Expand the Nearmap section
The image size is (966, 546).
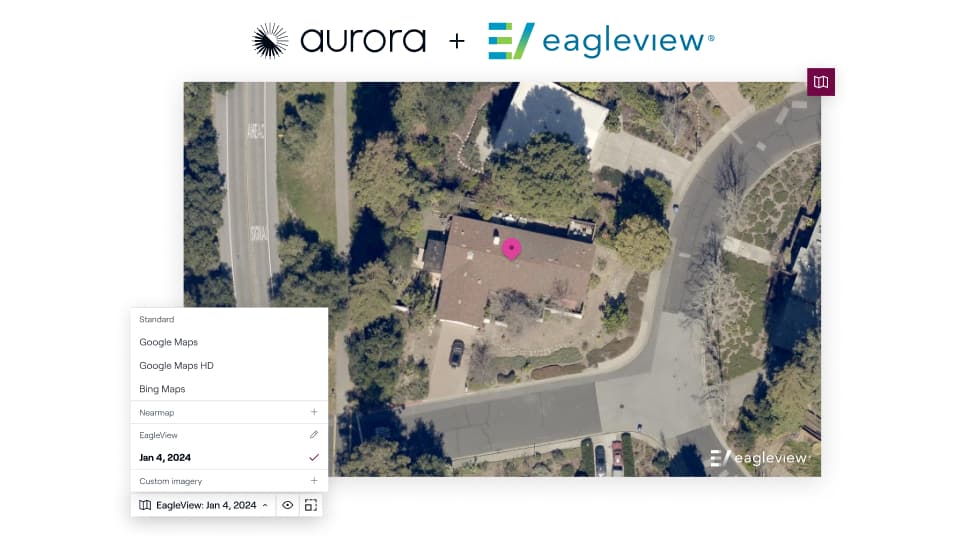(x=229, y=412)
